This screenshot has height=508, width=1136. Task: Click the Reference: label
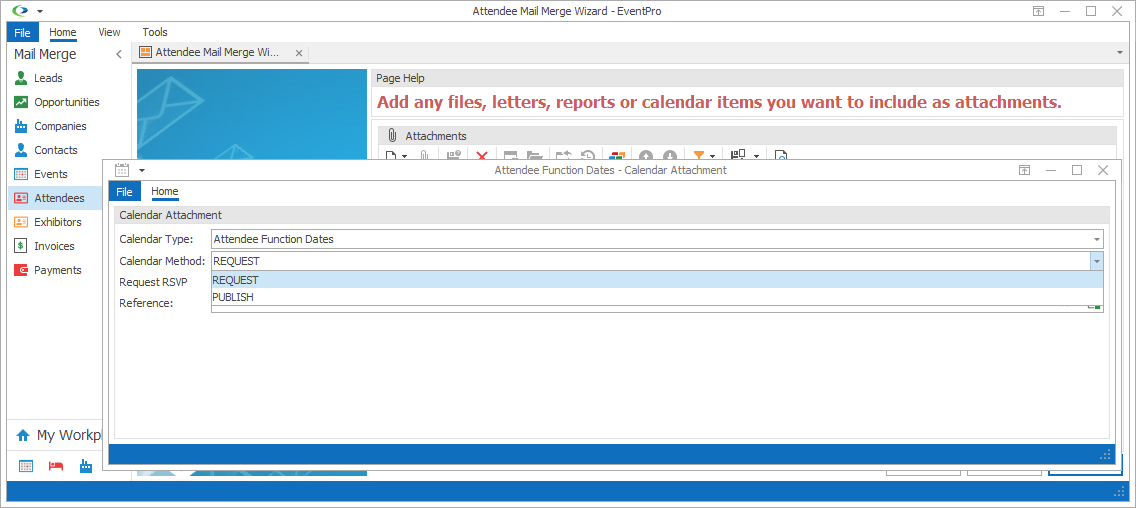[x=146, y=303]
